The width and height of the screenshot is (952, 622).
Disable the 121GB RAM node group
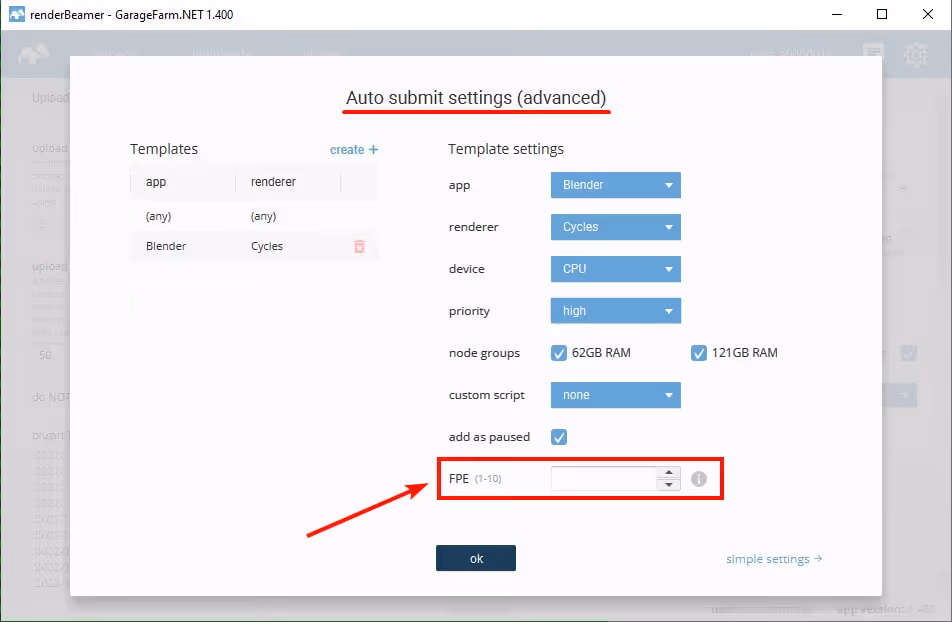pos(698,352)
